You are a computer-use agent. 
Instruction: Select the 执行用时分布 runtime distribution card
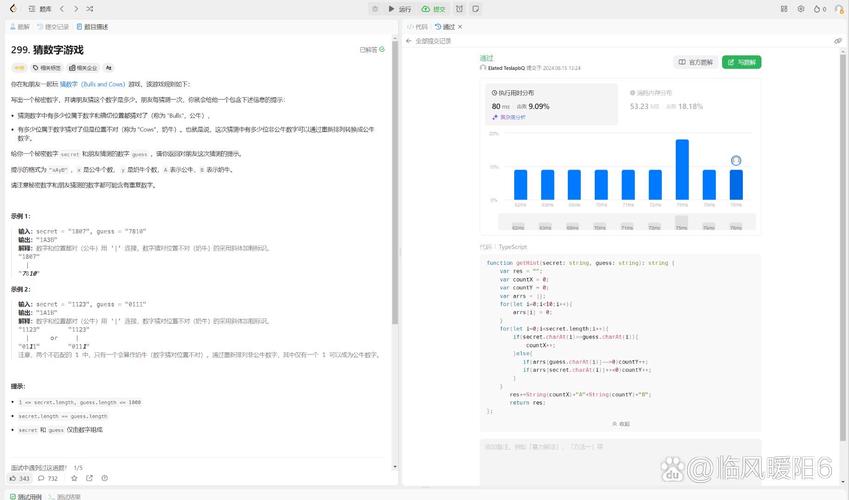pyautogui.click(x=551, y=103)
